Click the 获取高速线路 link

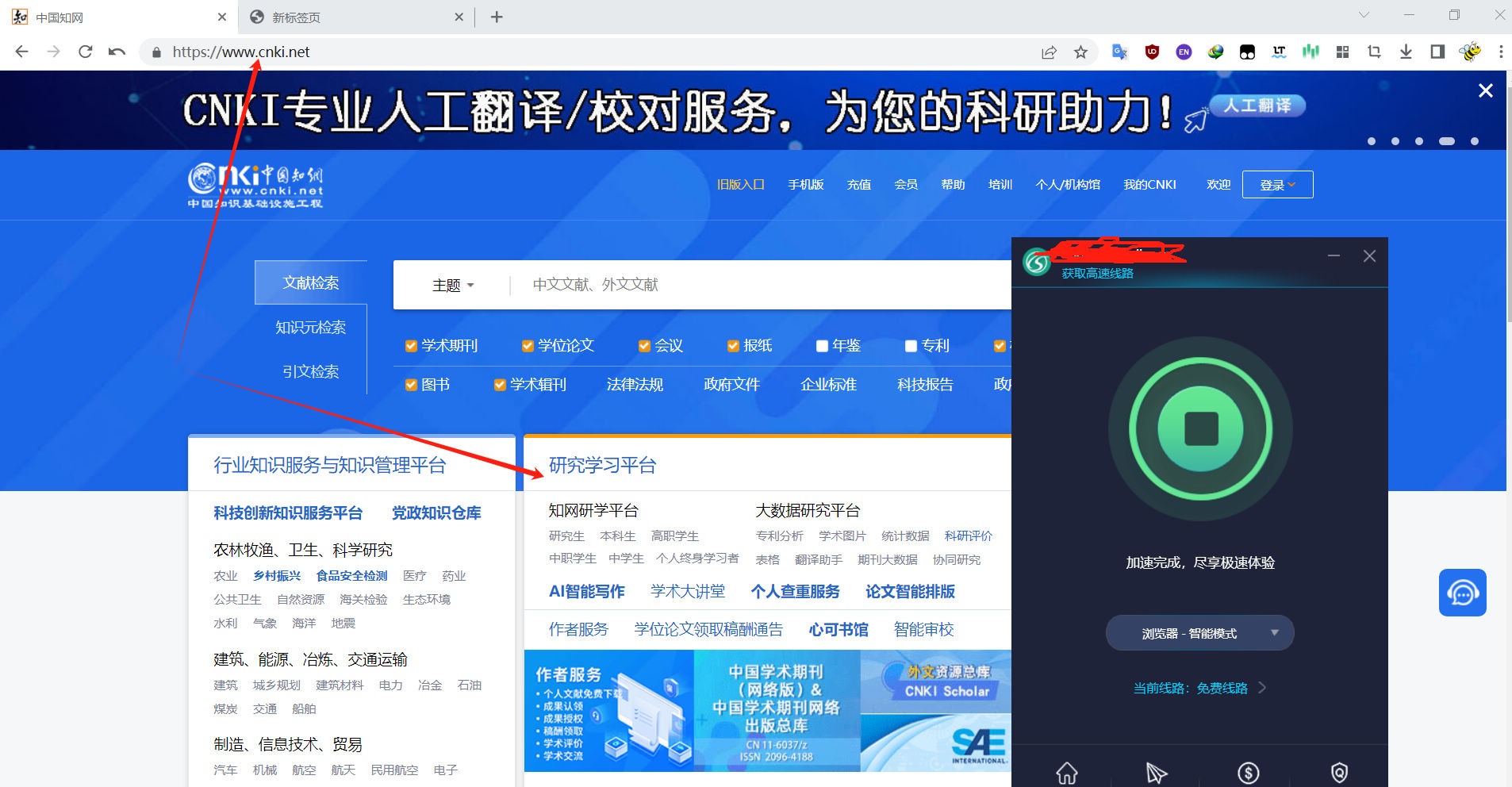(x=1097, y=273)
